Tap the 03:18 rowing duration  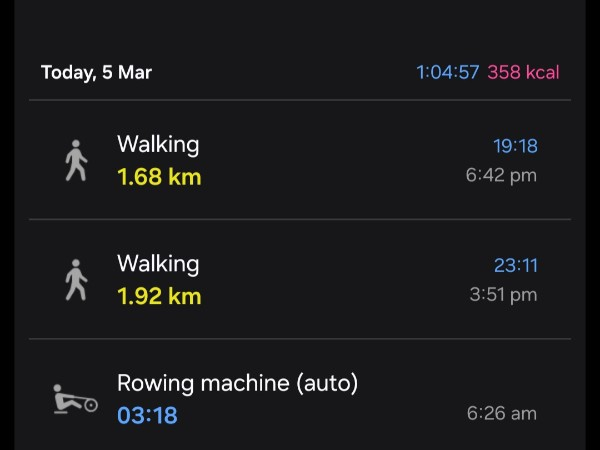147,414
